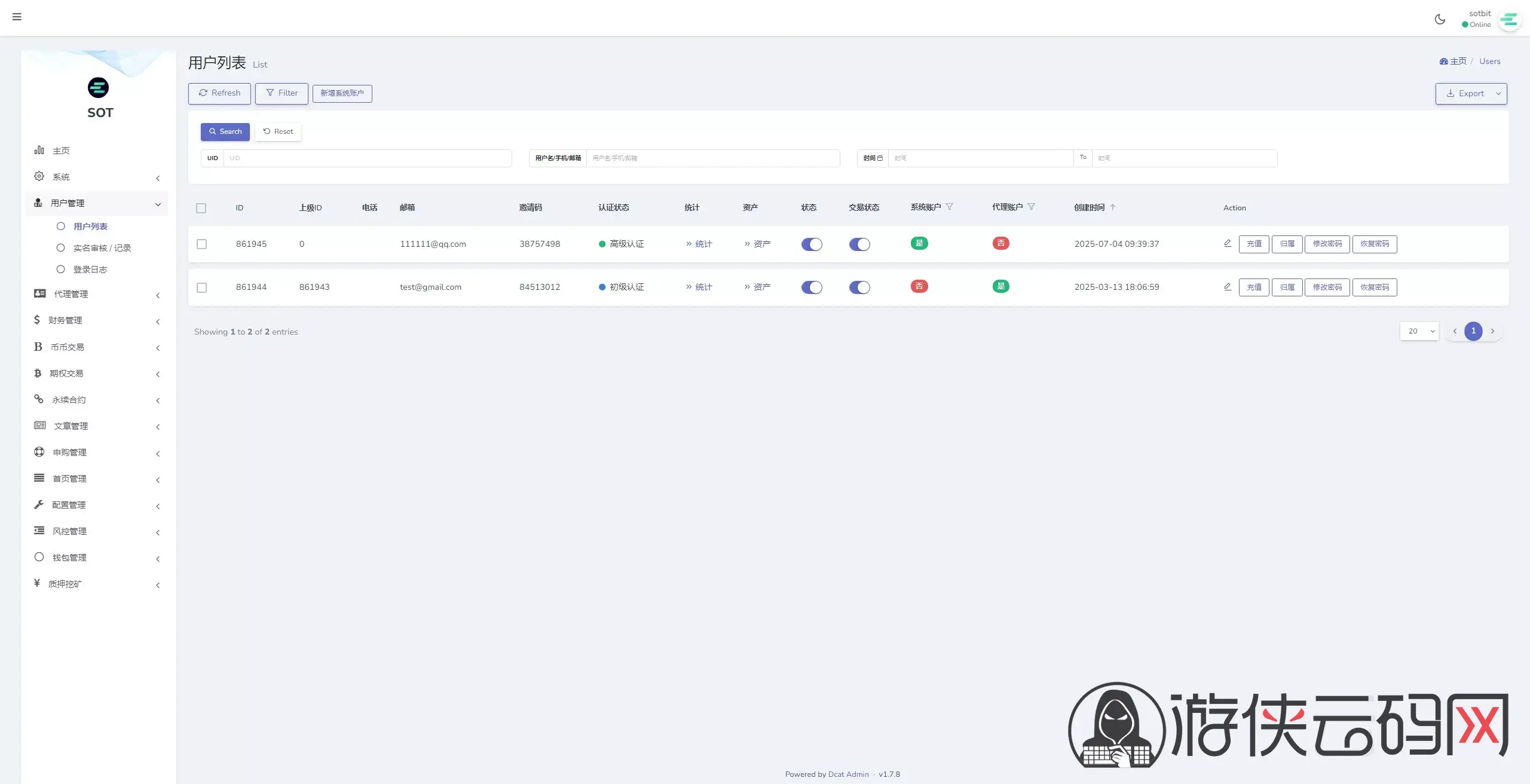The height and width of the screenshot is (784, 1530).
Task: Open the 登录日志 menu item
Action: click(x=90, y=269)
